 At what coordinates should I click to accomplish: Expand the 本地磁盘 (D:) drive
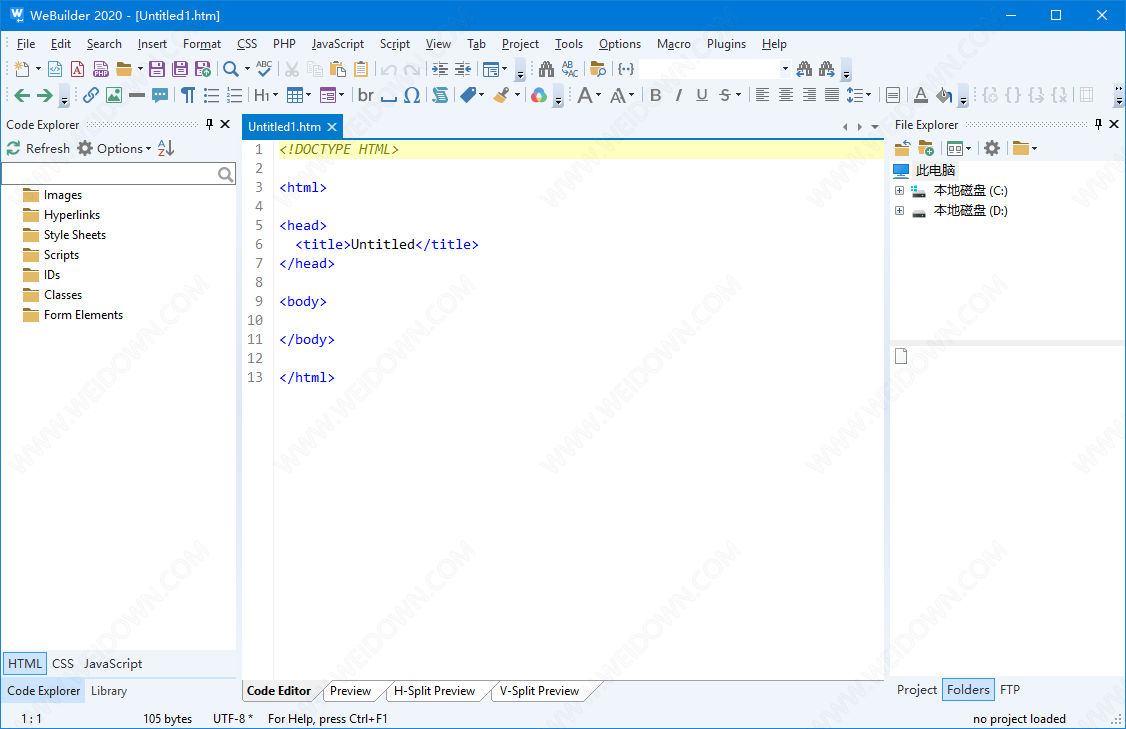tap(899, 210)
